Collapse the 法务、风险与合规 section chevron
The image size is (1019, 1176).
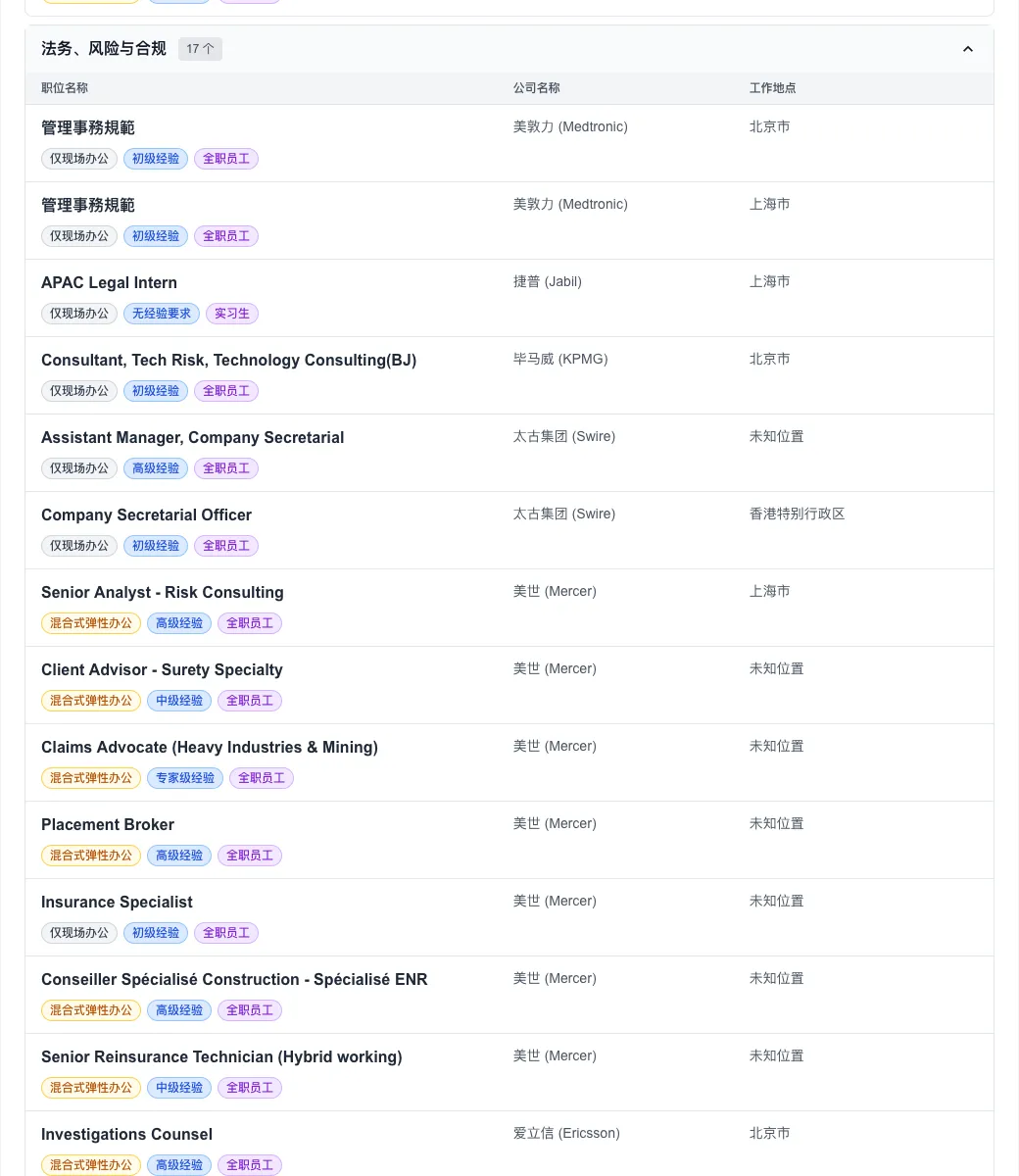tap(968, 49)
